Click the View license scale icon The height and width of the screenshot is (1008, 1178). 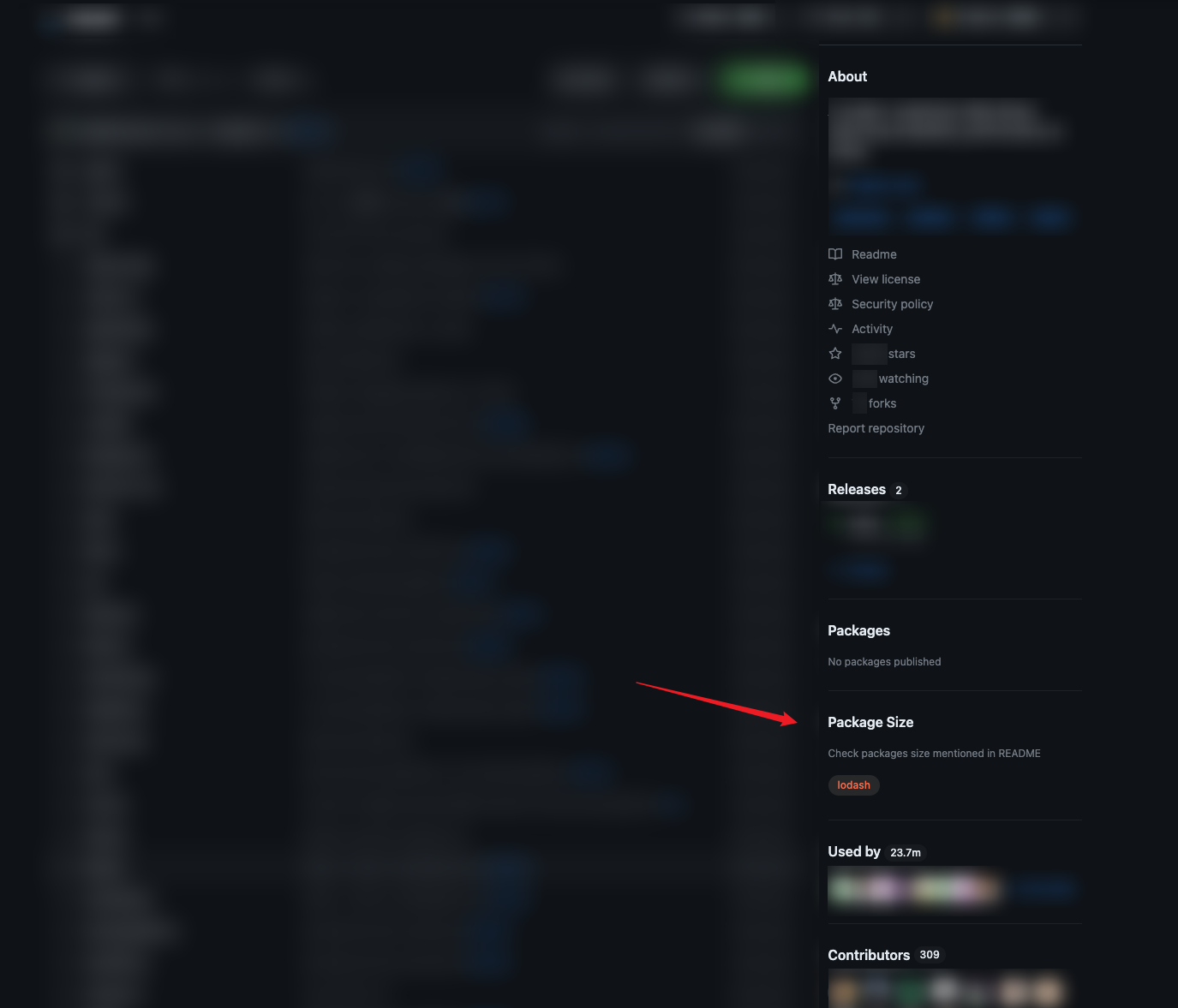click(835, 279)
